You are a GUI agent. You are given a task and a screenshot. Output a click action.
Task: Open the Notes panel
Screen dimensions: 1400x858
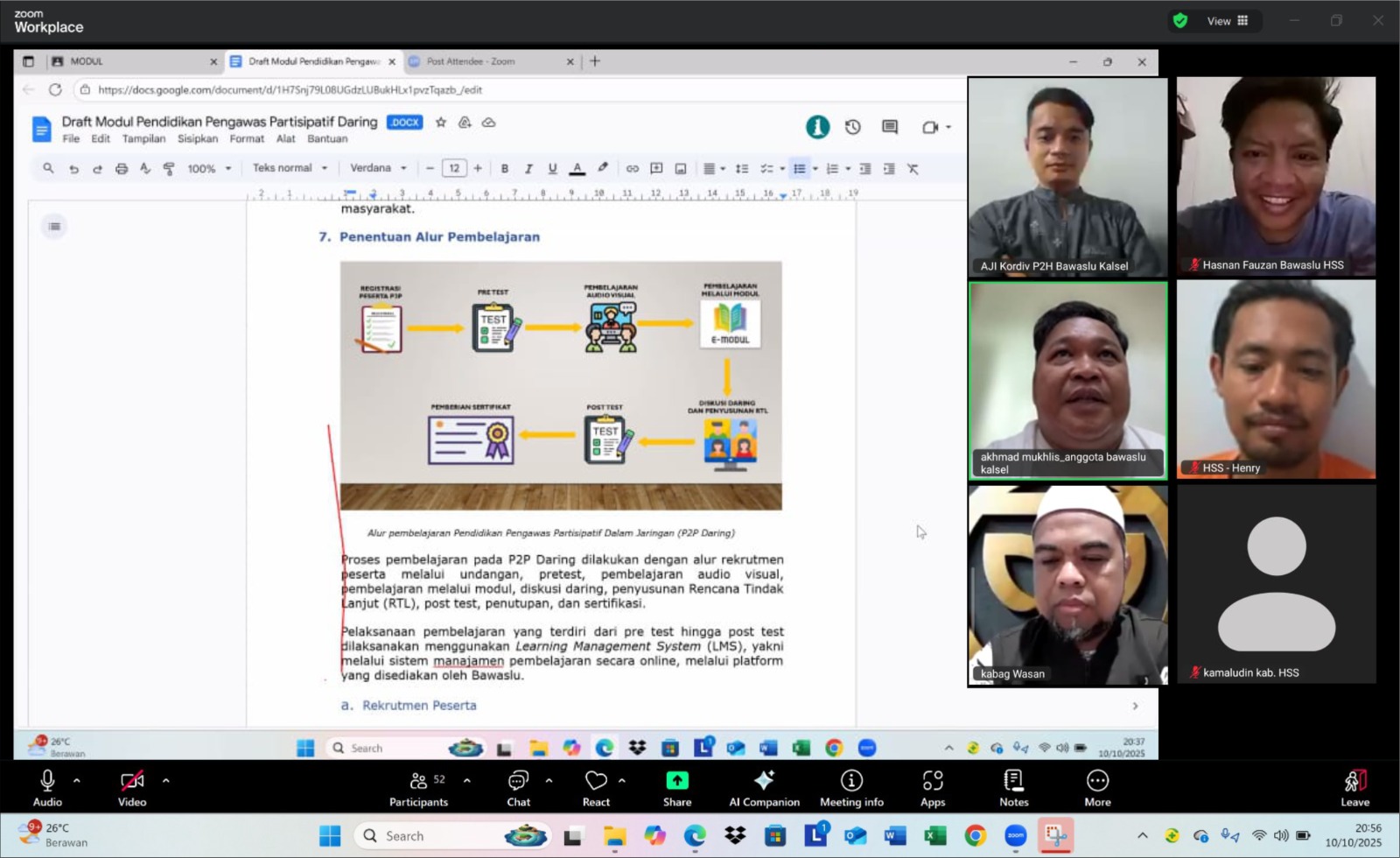[1013, 787]
